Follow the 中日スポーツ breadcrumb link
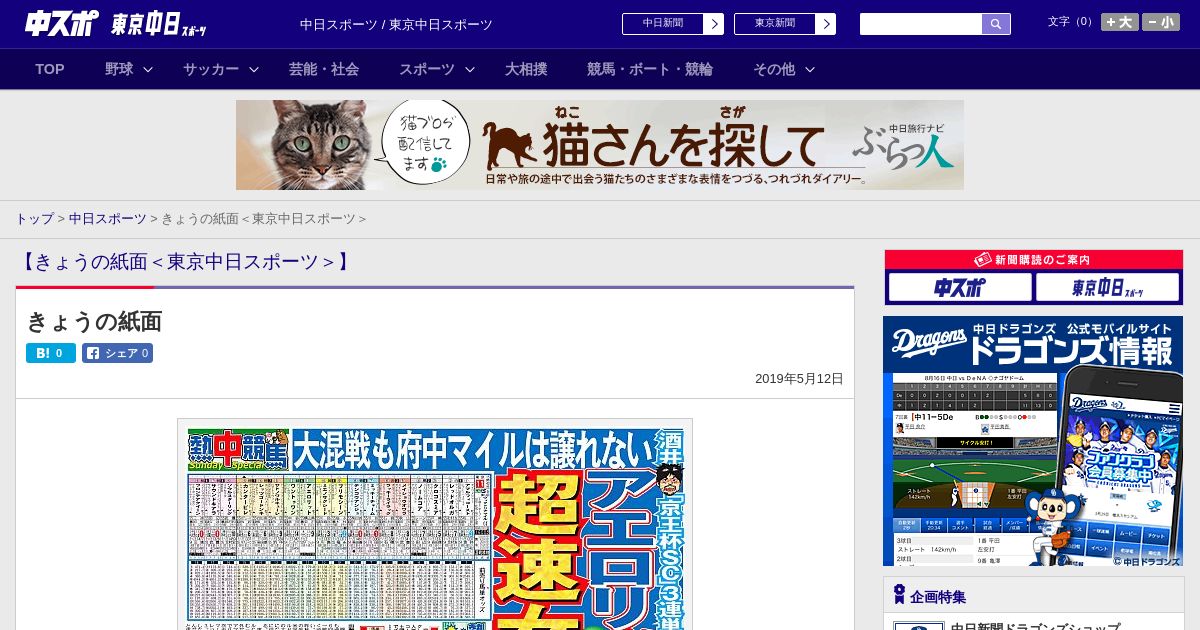 107,218
